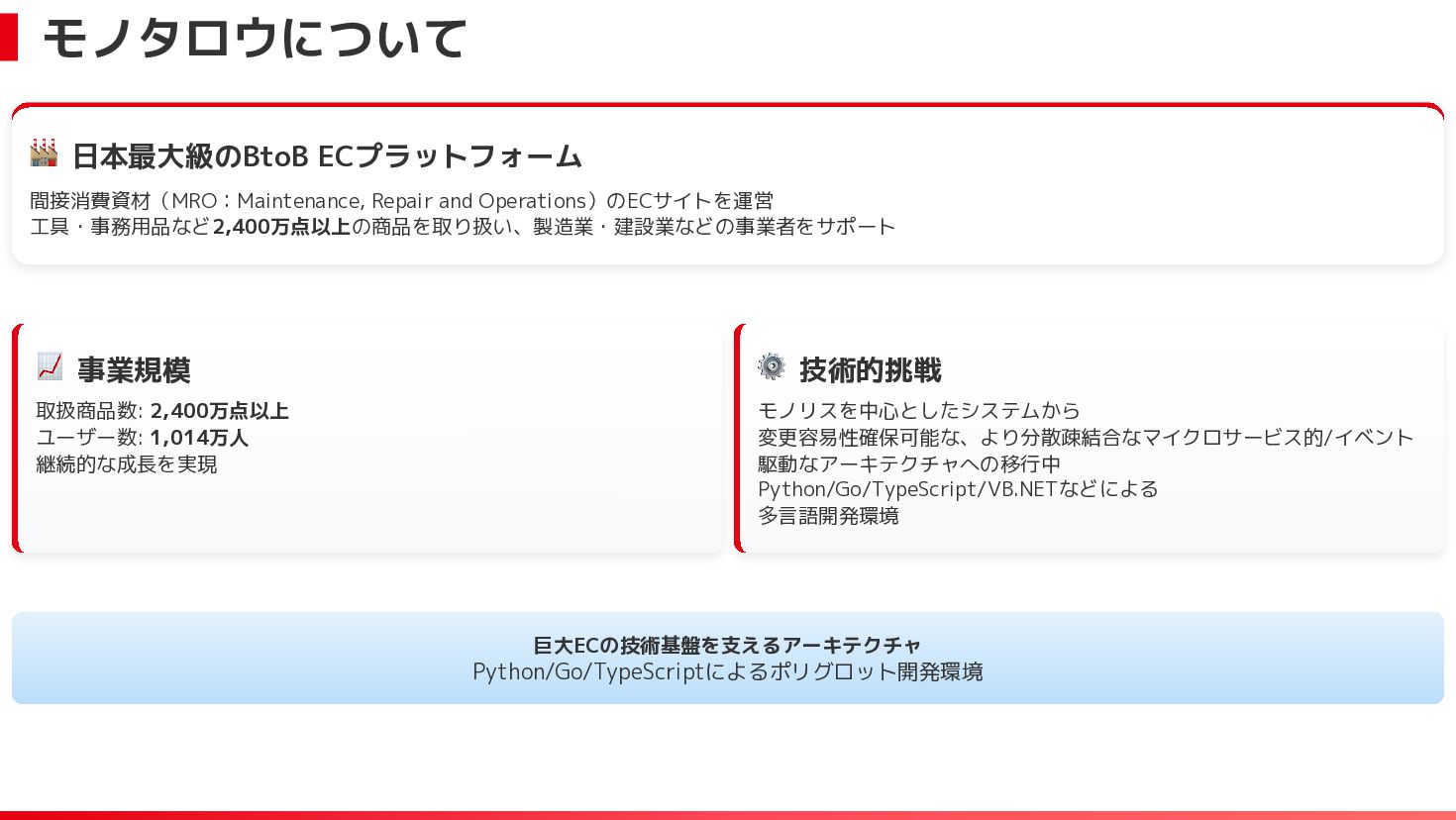Click the gear icon next to 技術的挑戦

coord(772,366)
